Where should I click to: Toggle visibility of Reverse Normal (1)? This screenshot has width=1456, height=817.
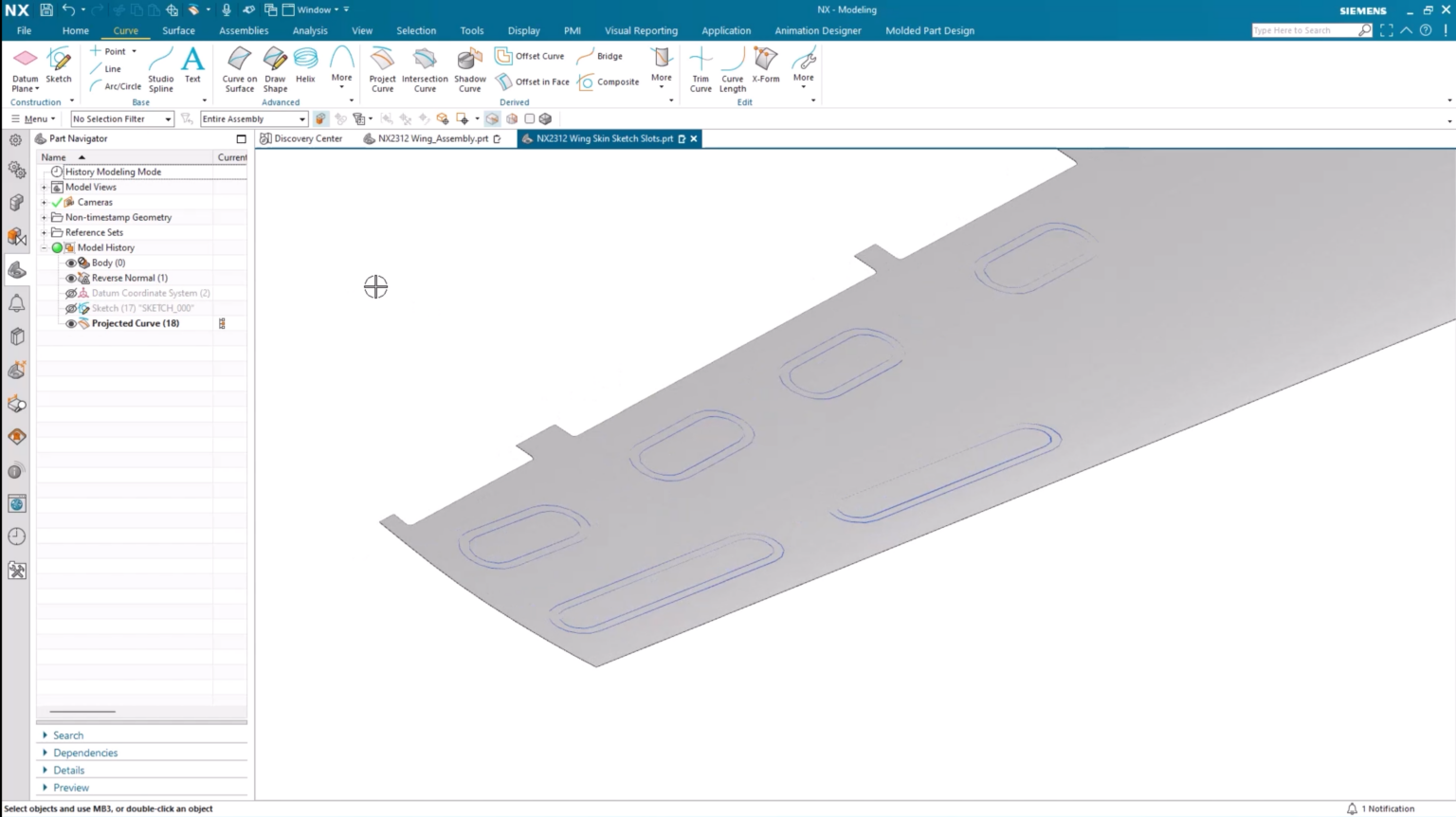coord(71,278)
